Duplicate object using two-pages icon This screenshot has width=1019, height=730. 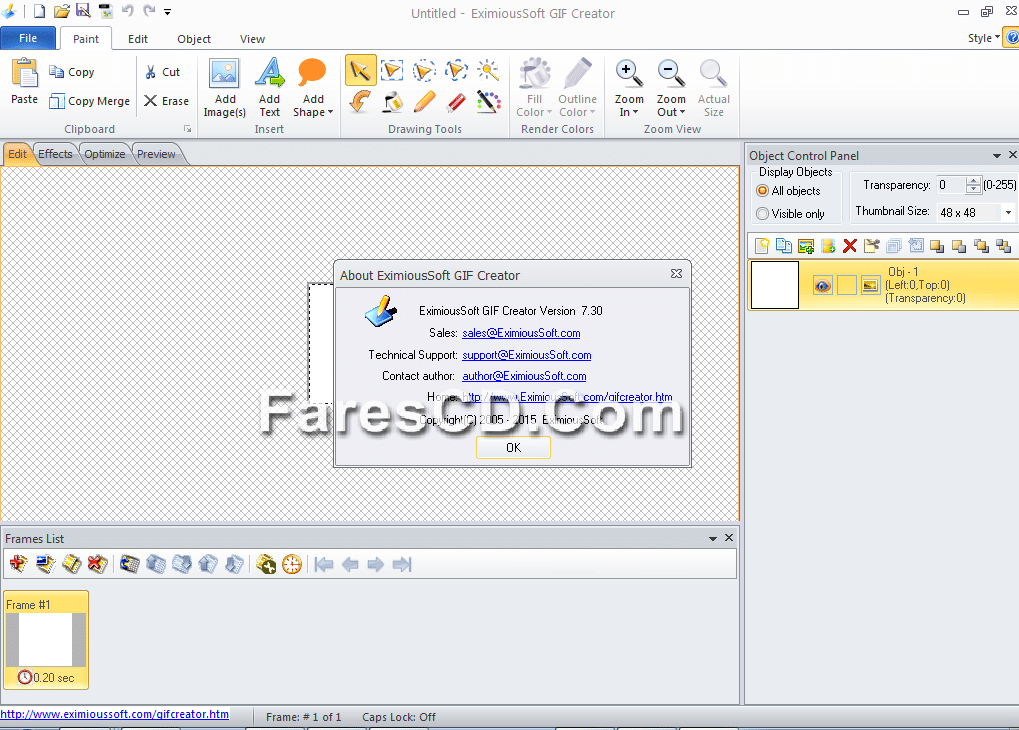coord(784,246)
